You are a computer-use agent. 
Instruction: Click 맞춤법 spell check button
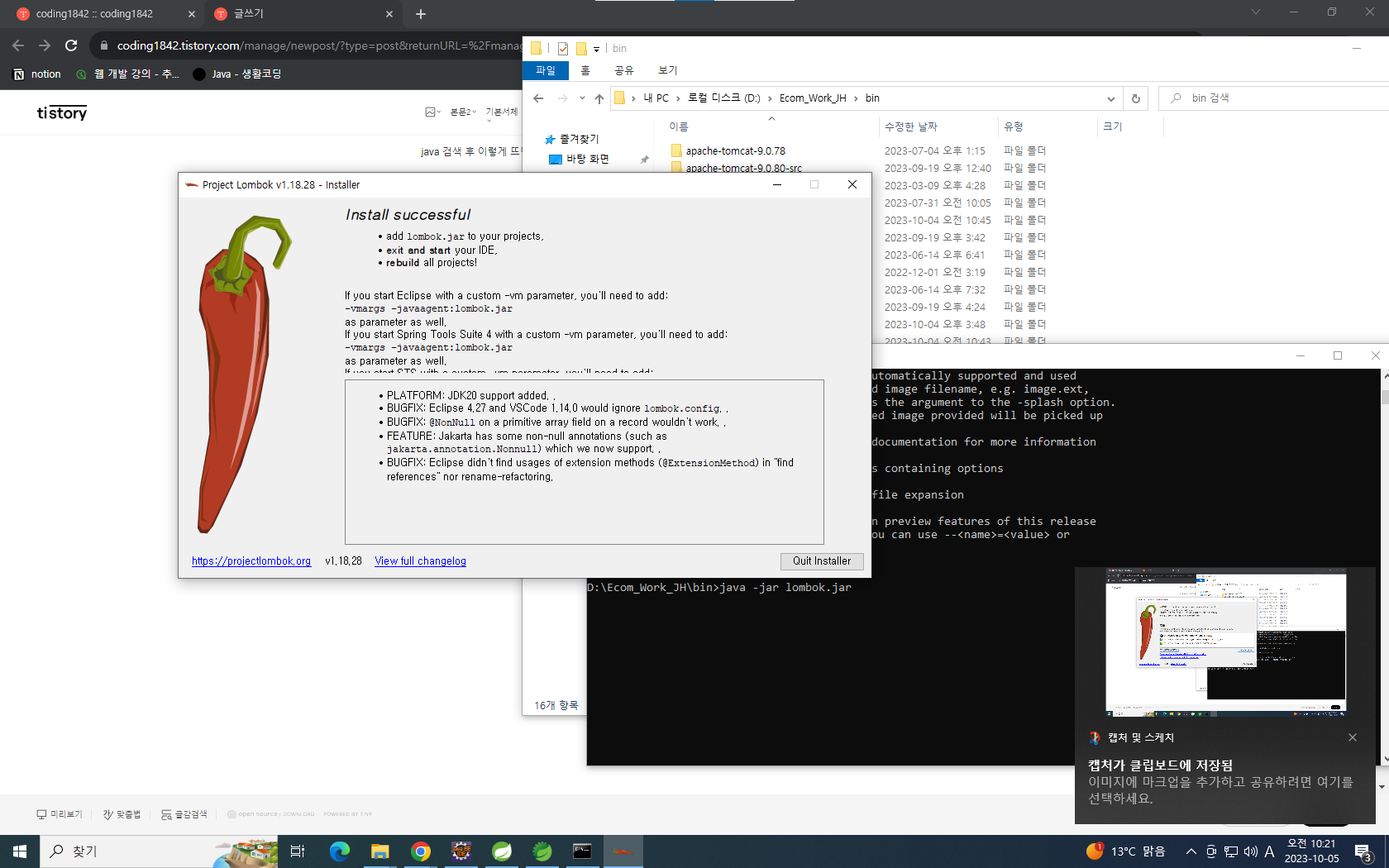[122, 814]
